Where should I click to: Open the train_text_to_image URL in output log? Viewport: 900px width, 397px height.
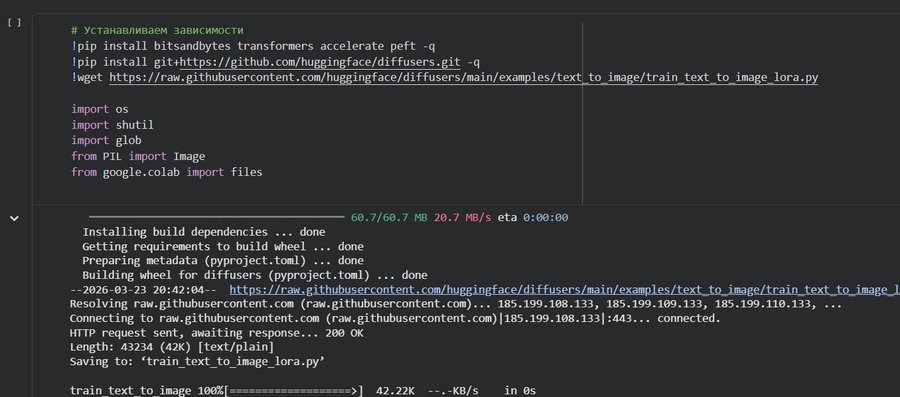click(564, 290)
